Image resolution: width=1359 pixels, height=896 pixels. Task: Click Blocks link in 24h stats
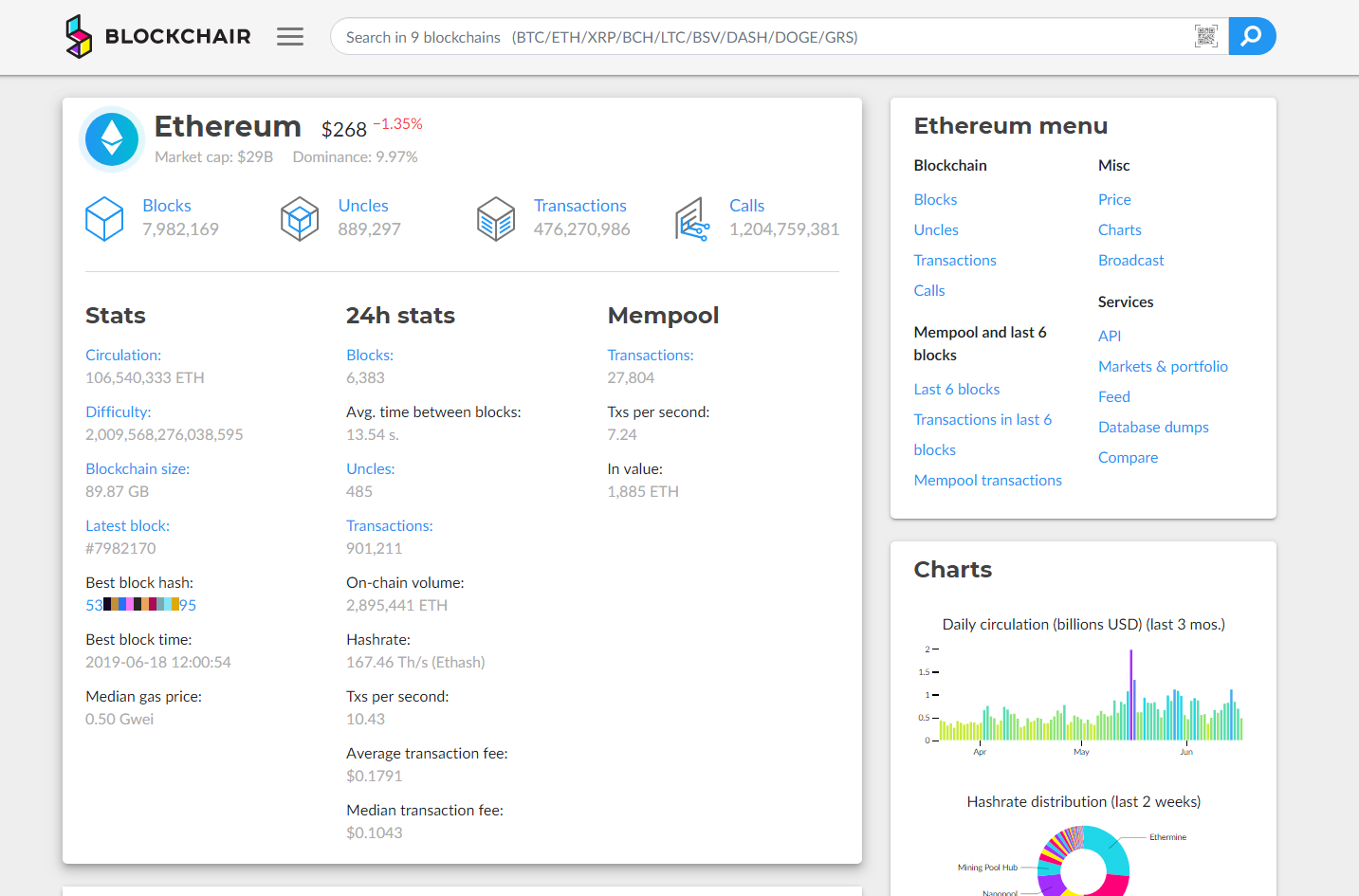point(370,355)
